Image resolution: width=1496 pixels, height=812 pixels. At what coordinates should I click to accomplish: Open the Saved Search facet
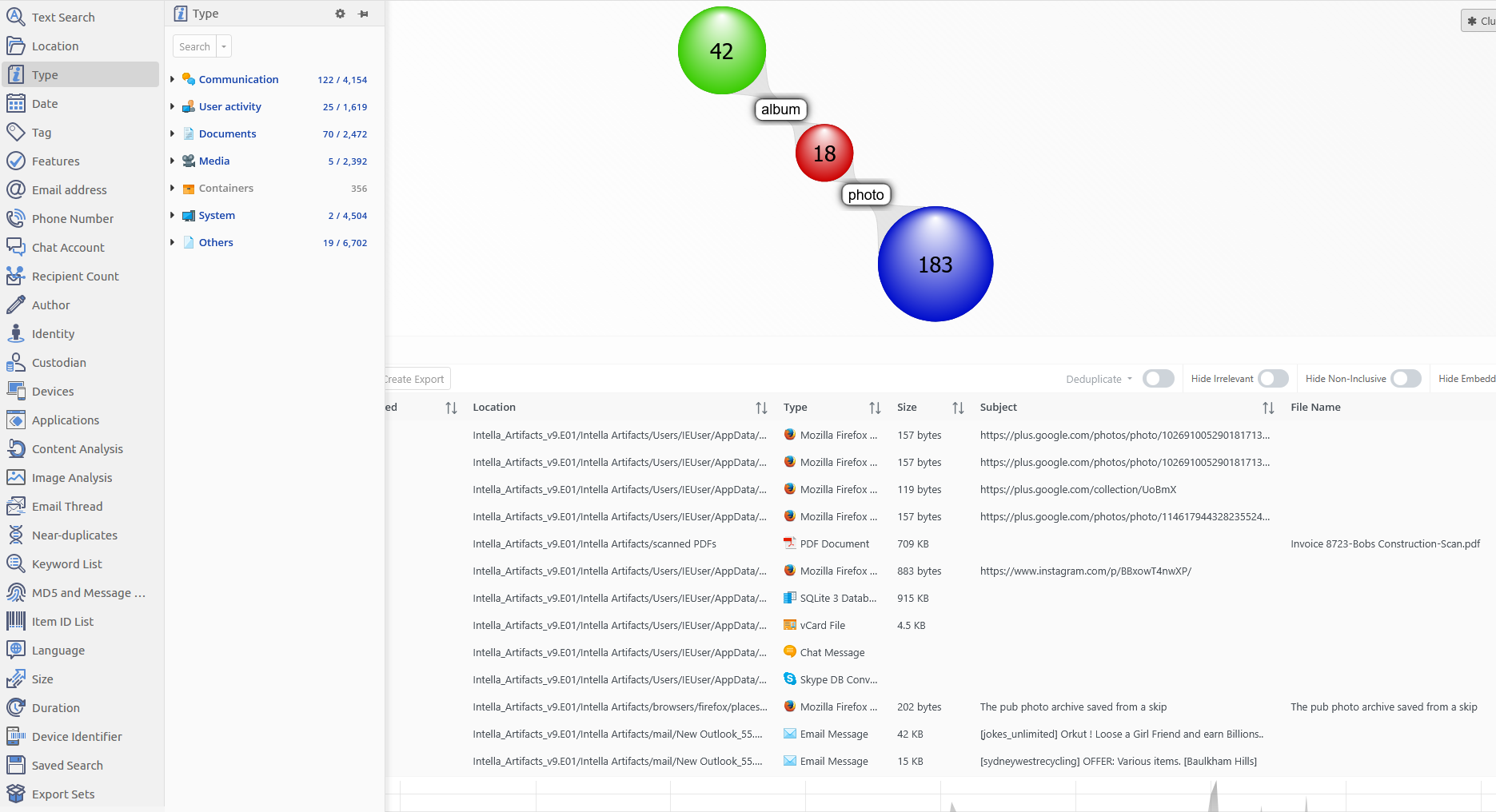pyautogui.click(x=67, y=765)
